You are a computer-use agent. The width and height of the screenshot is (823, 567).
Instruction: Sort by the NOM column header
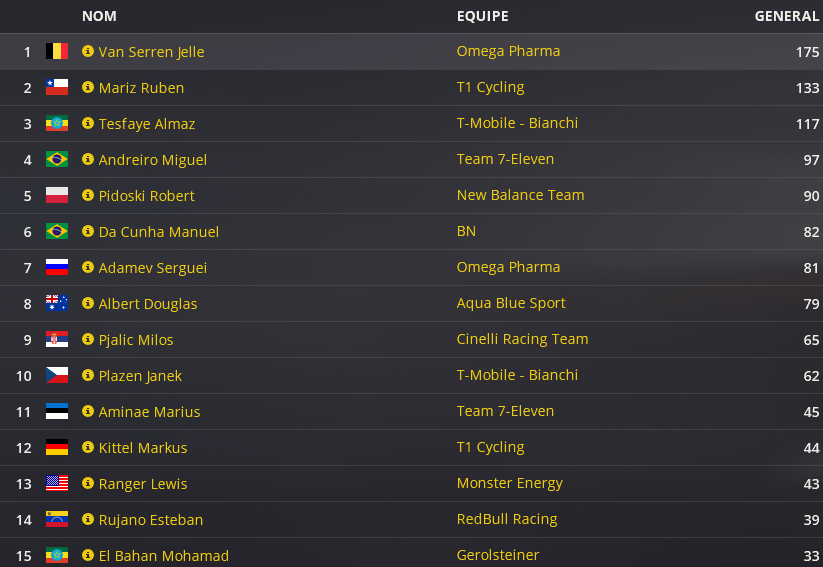(x=99, y=16)
